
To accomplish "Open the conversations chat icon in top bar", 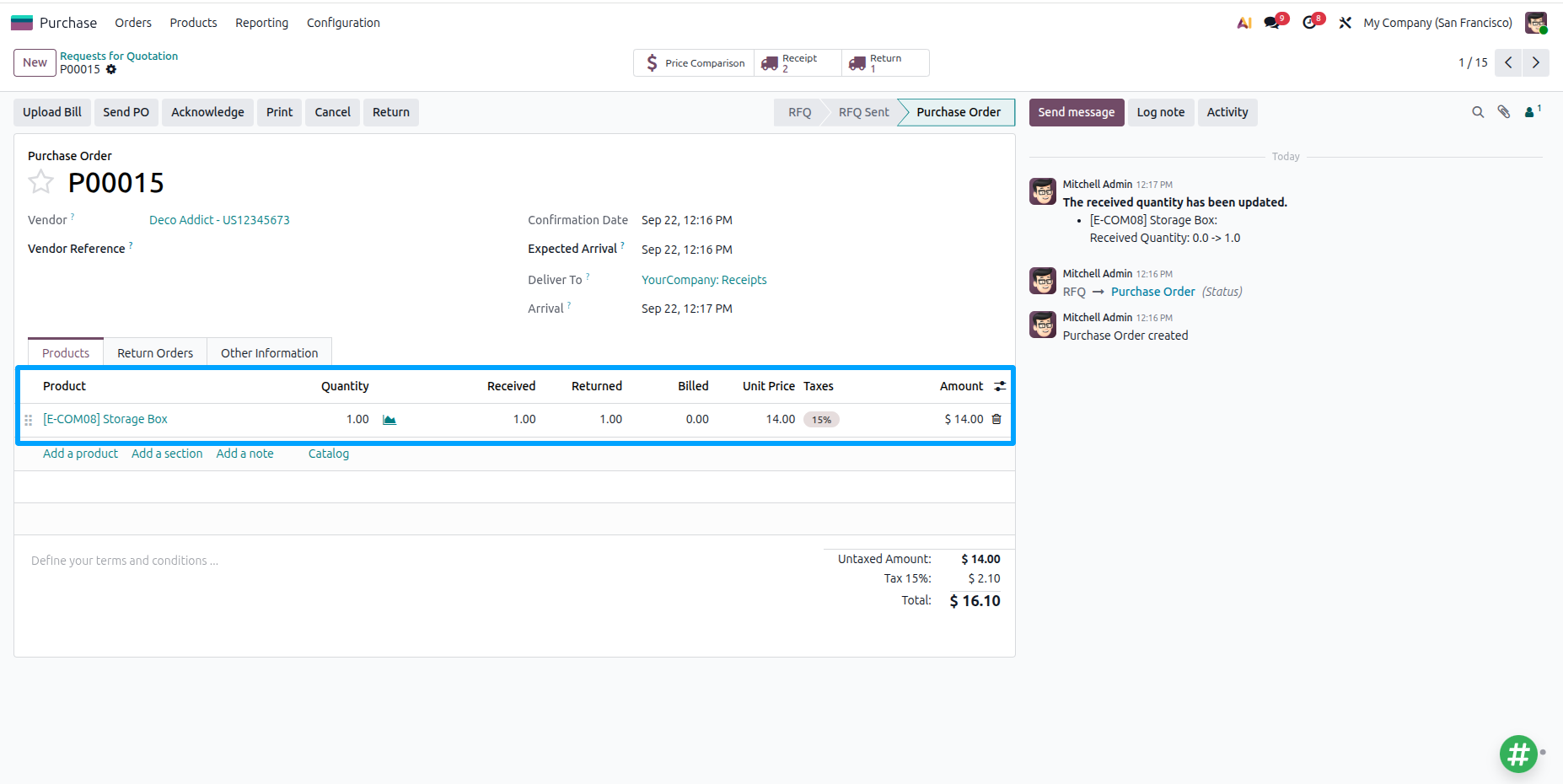I will pyautogui.click(x=1272, y=23).
